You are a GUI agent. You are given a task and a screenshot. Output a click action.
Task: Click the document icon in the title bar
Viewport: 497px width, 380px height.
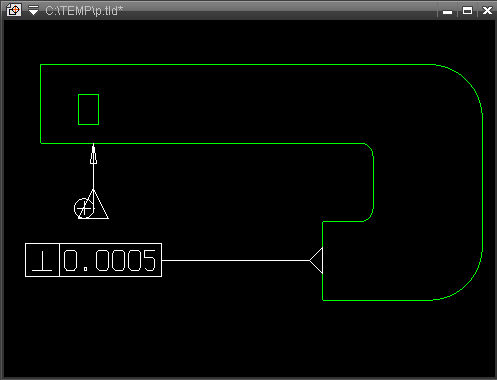(x=14, y=10)
